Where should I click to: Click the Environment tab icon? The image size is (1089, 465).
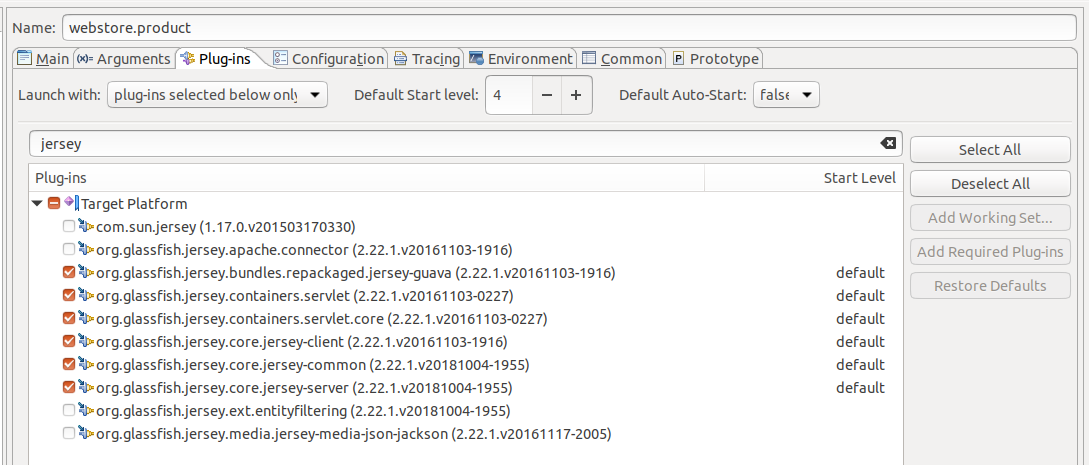pyautogui.click(x=476, y=59)
